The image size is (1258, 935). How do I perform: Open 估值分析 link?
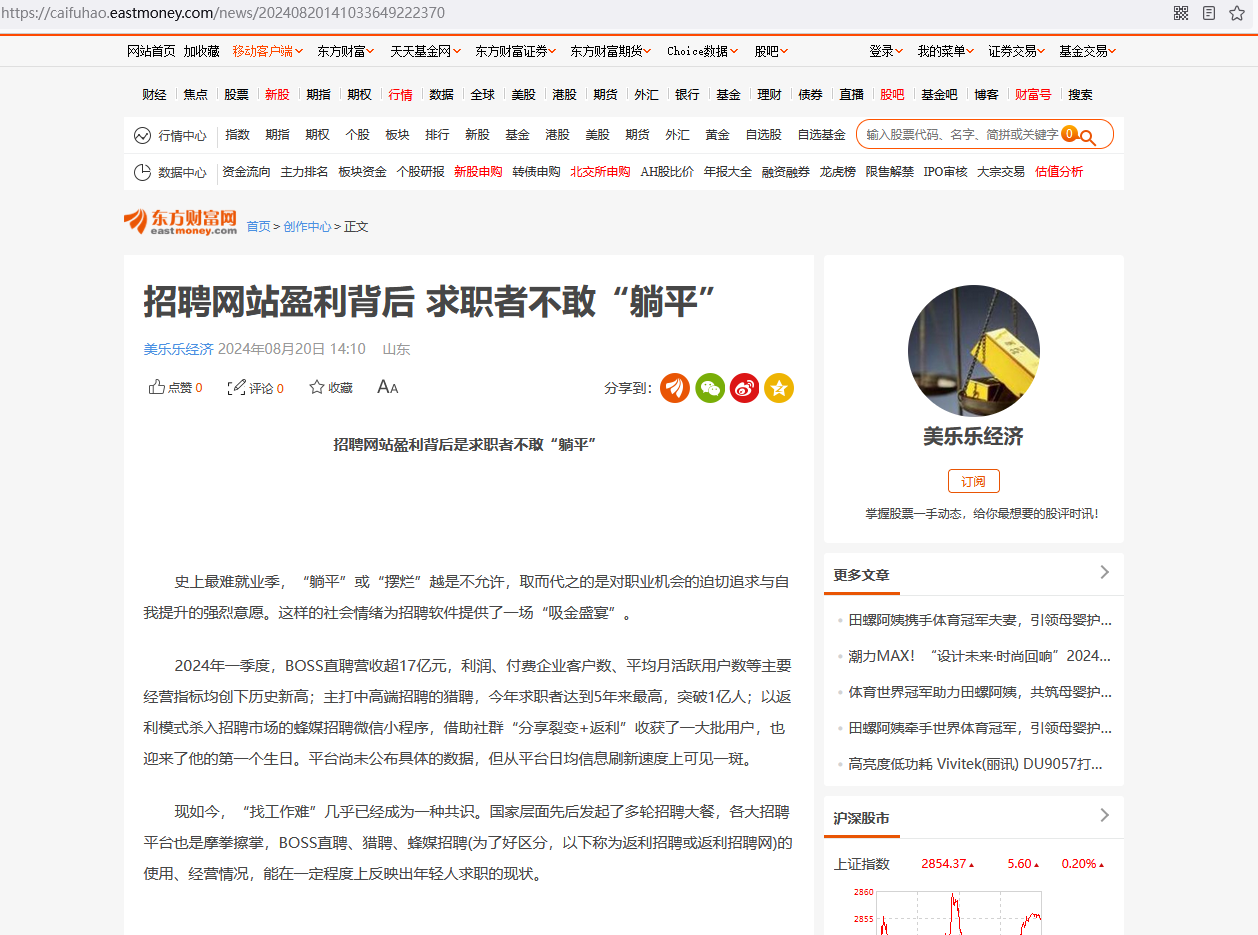(x=1059, y=172)
